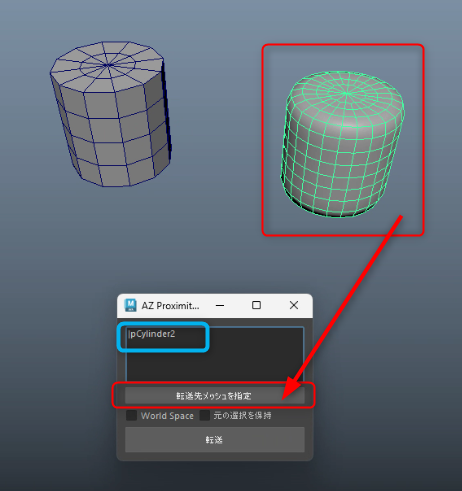
Task: Select the low-poly gray cylinder mesh
Action: 111,114
